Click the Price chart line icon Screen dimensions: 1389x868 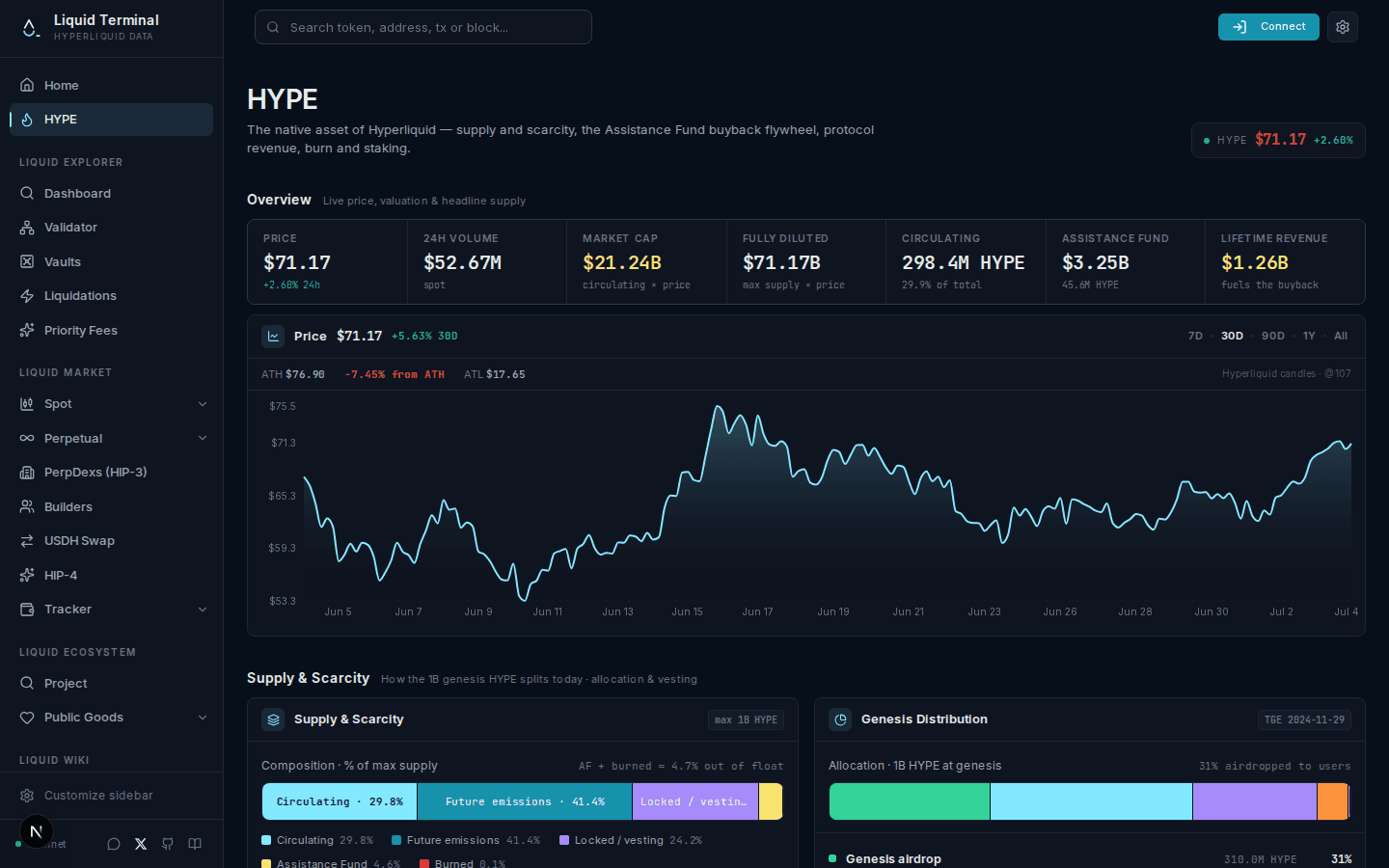pyautogui.click(x=273, y=337)
